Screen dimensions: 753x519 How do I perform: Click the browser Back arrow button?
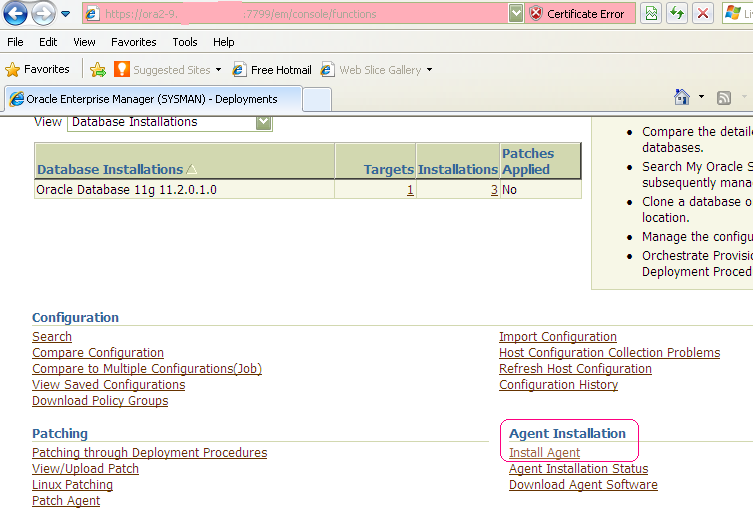(15, 13)
